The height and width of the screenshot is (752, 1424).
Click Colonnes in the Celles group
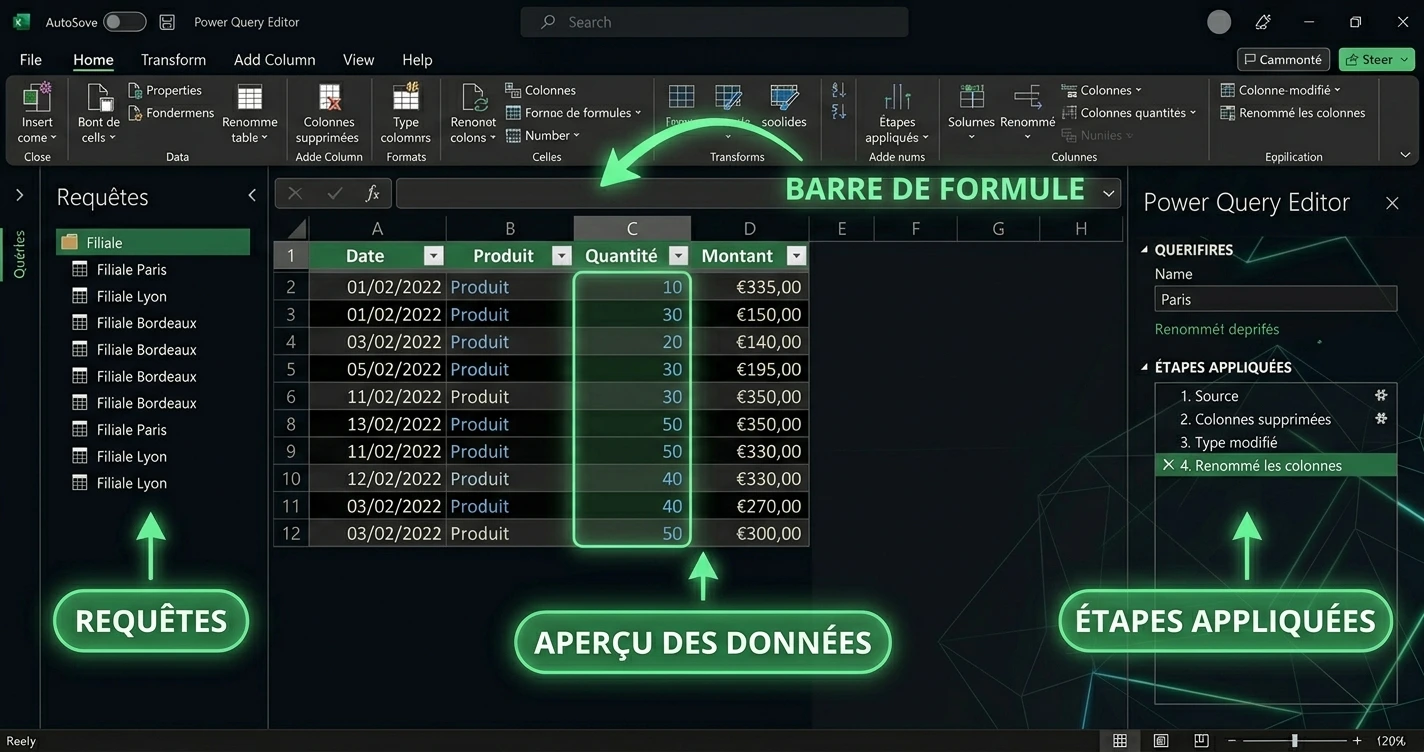(x=540, y=90)
